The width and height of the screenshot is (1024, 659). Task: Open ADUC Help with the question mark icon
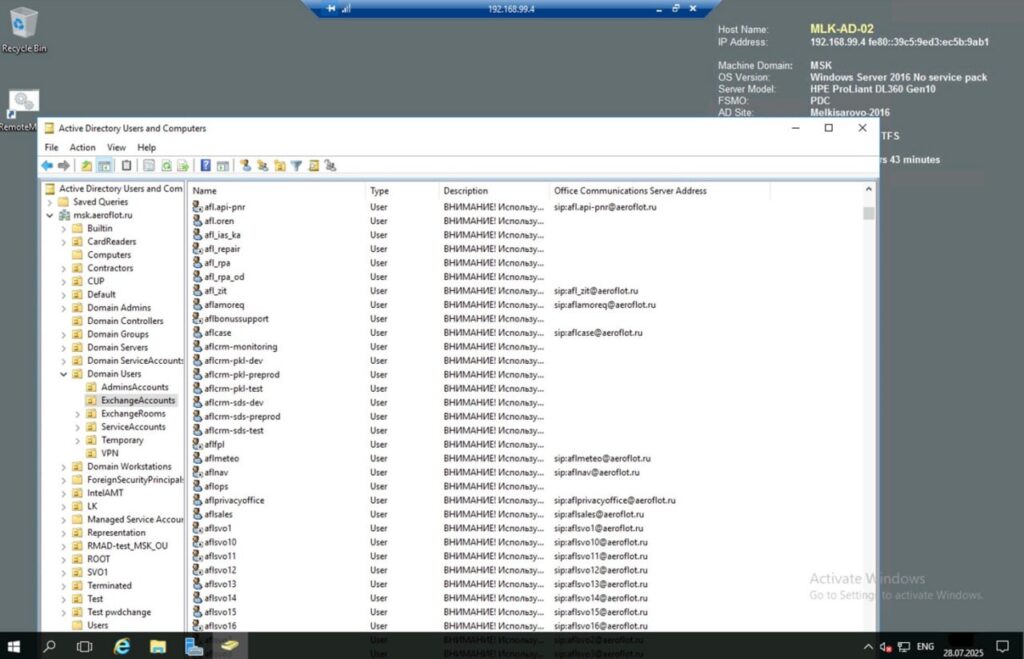[x=204, y=165]
